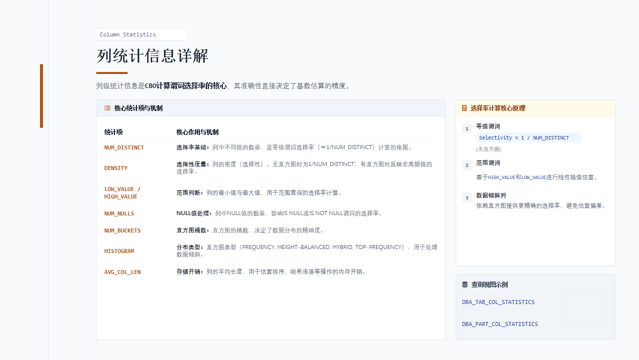Image resolution: width=639 pixels, height=360 pixels.
Task: Click the 列统计信息详解 heading
Action: pos(152,55)
